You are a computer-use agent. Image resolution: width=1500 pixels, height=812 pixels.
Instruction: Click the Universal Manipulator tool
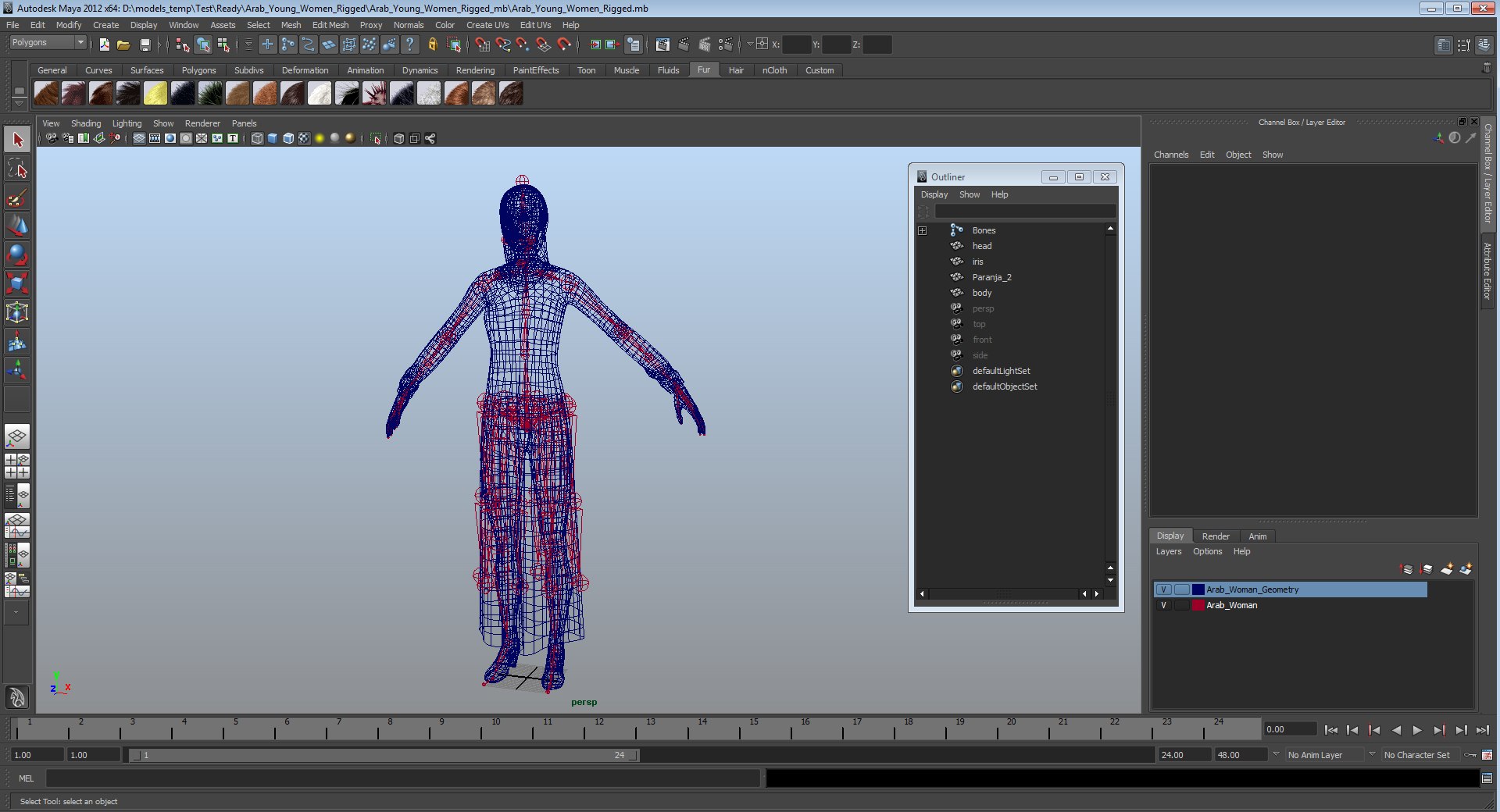17,312
